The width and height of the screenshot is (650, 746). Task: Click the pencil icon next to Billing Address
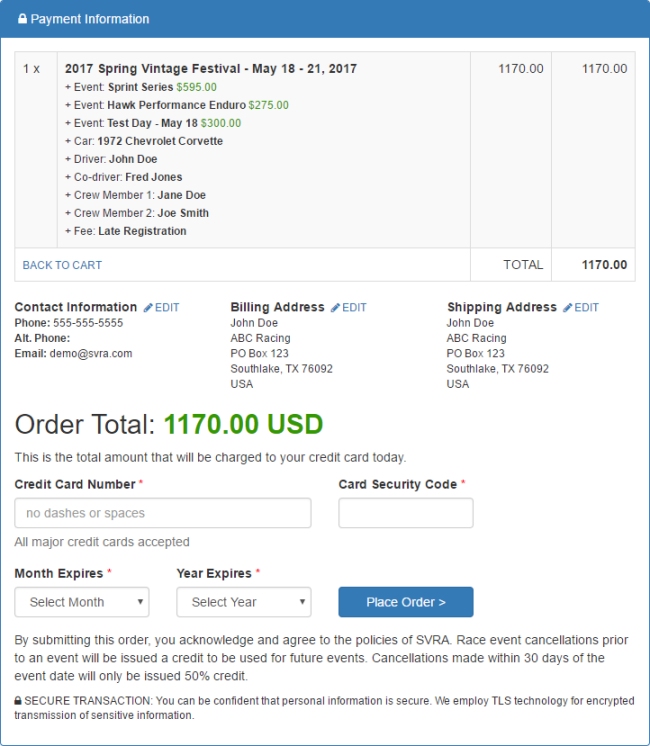[x=335, y=308]
